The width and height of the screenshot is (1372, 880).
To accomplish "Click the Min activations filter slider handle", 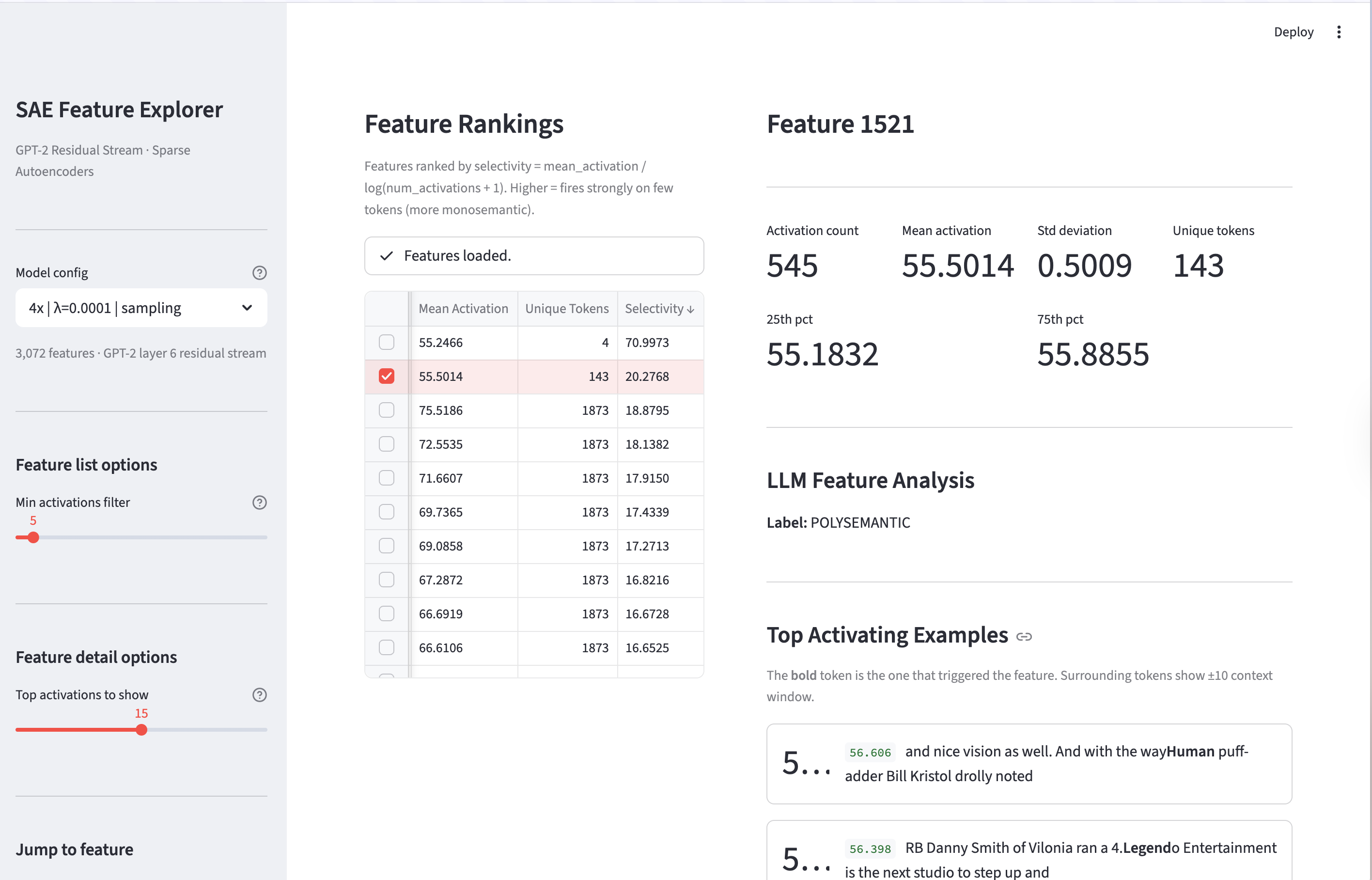I will [x=33, y=537].
